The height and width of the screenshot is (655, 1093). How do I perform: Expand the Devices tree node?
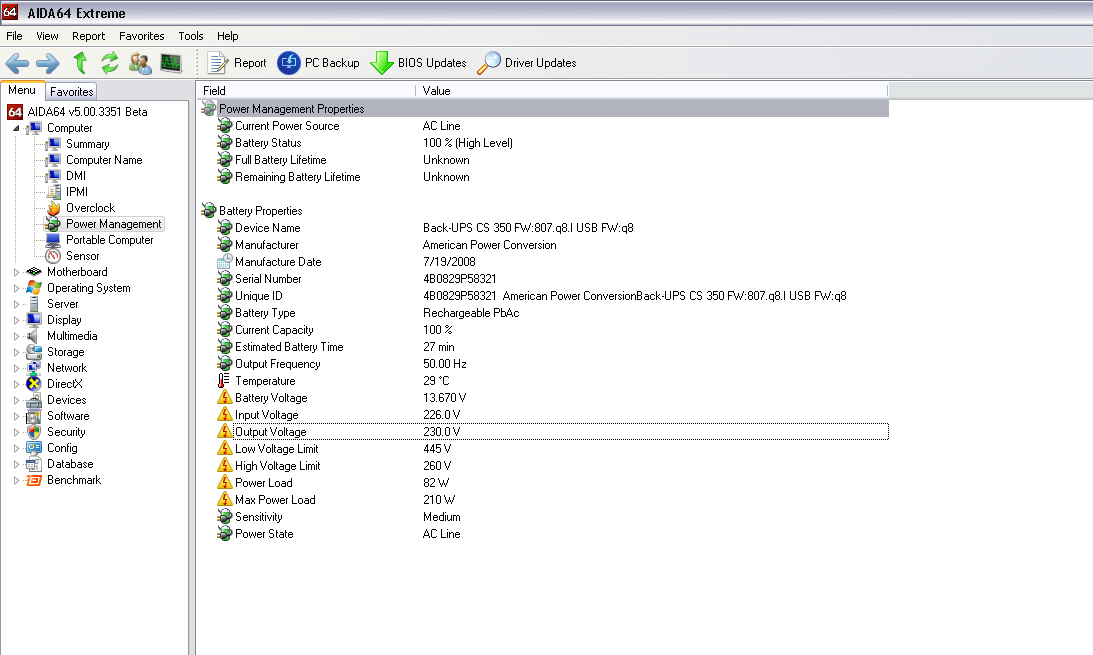click(17, 400)
